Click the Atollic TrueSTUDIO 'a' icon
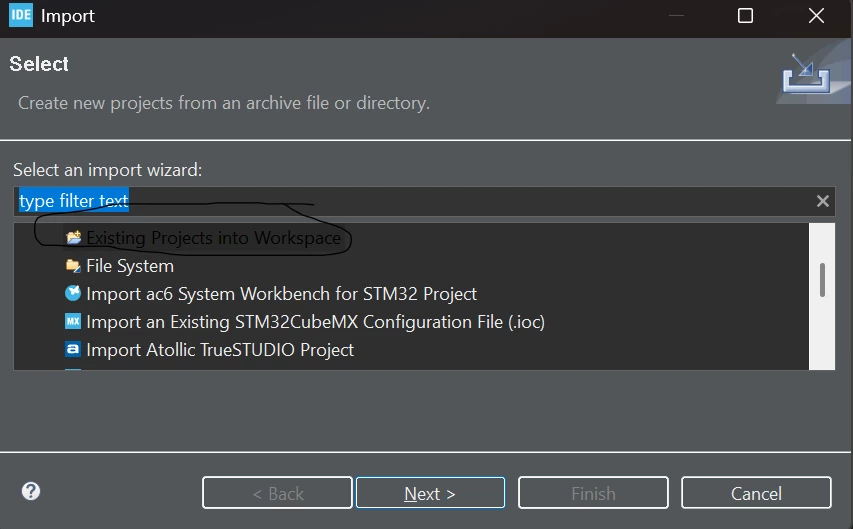853x529 pixels. 73,349
